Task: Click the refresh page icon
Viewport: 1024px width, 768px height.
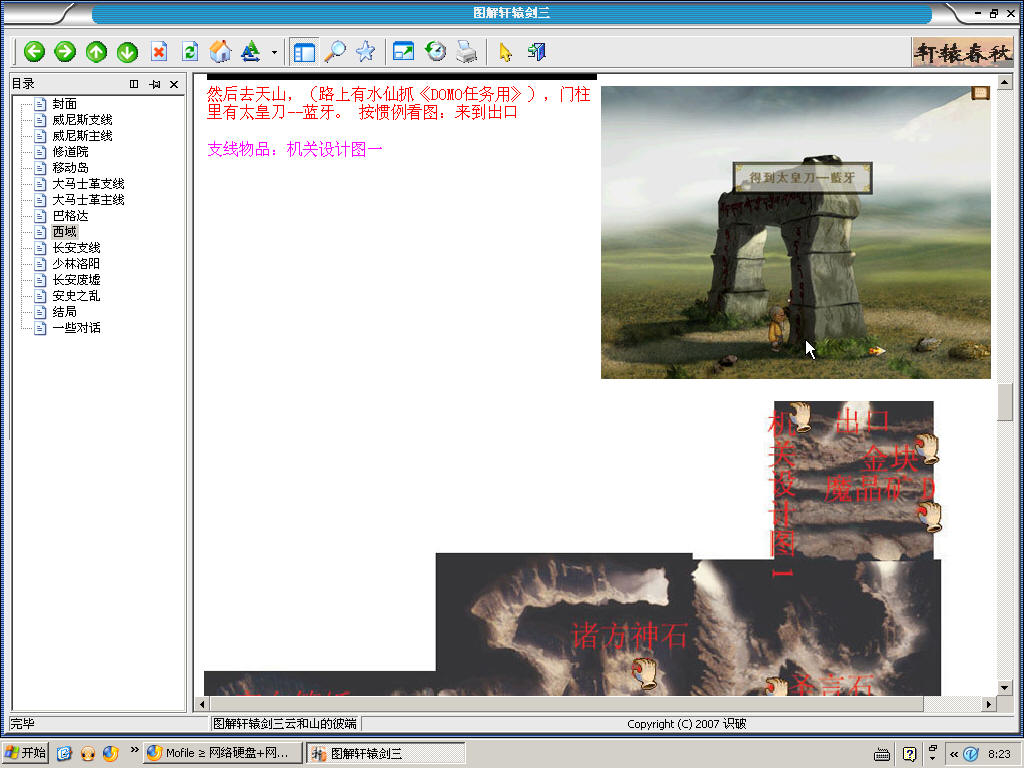Action: (x=189, y=52)
